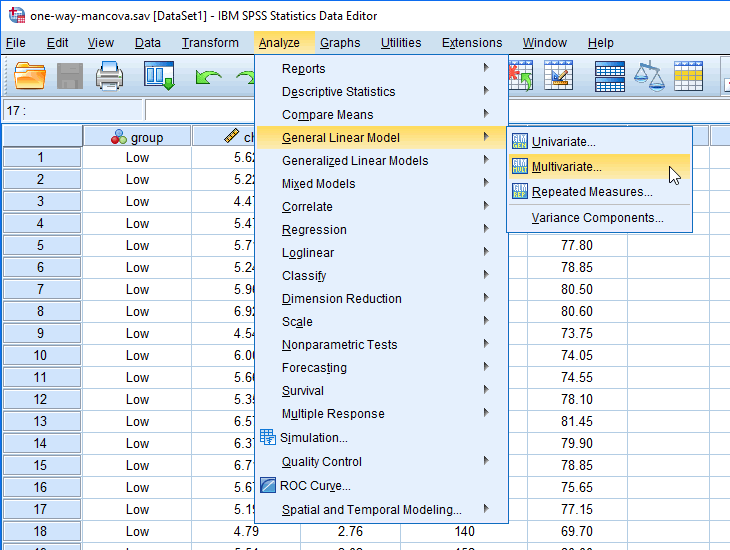Open Spatial and Temporal Modeling entry
Viewport: 730px width, 550px height.
pyautogui.click(x=381, y=509)
